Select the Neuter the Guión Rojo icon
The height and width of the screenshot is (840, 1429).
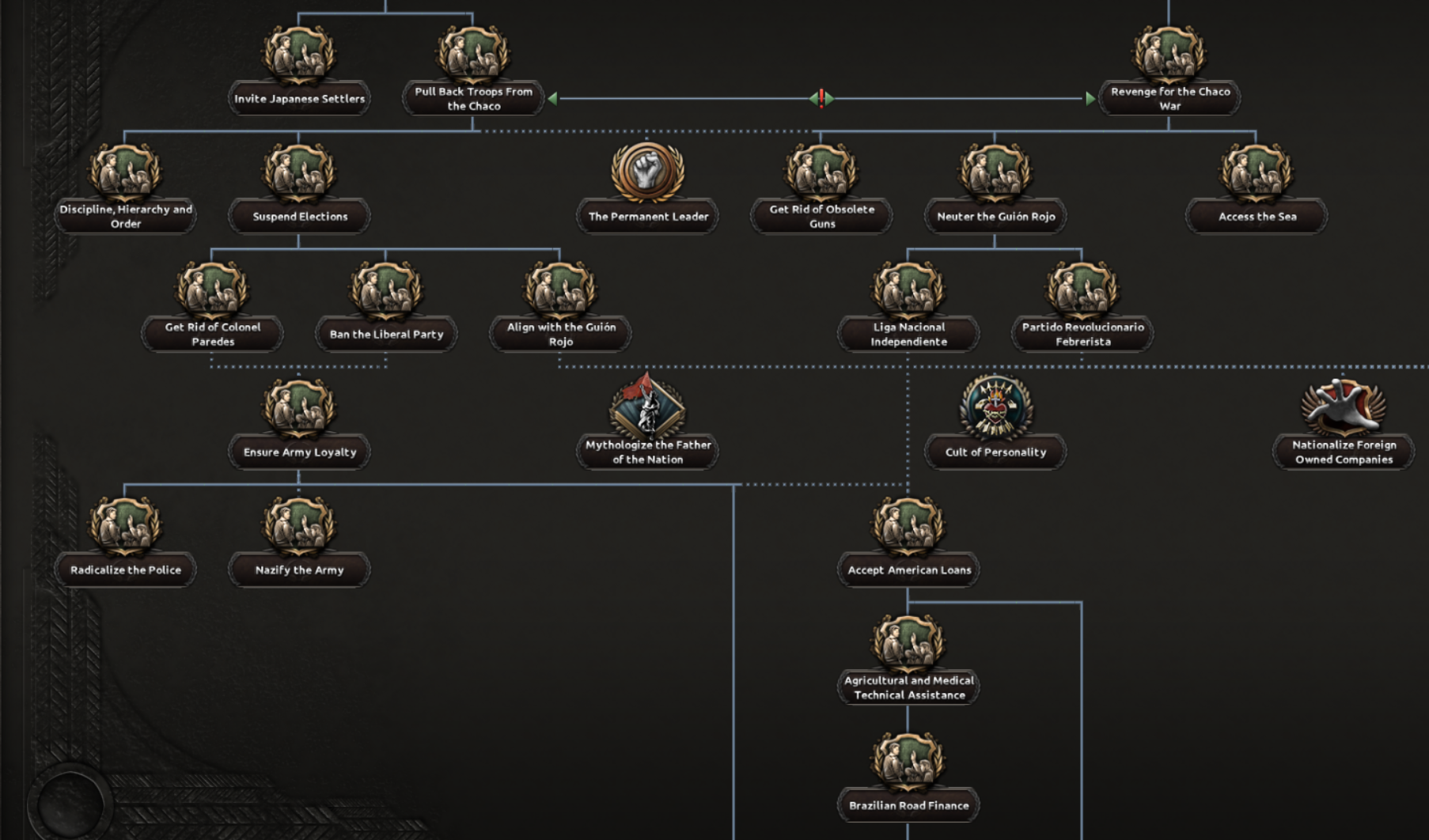pos(995,171)
